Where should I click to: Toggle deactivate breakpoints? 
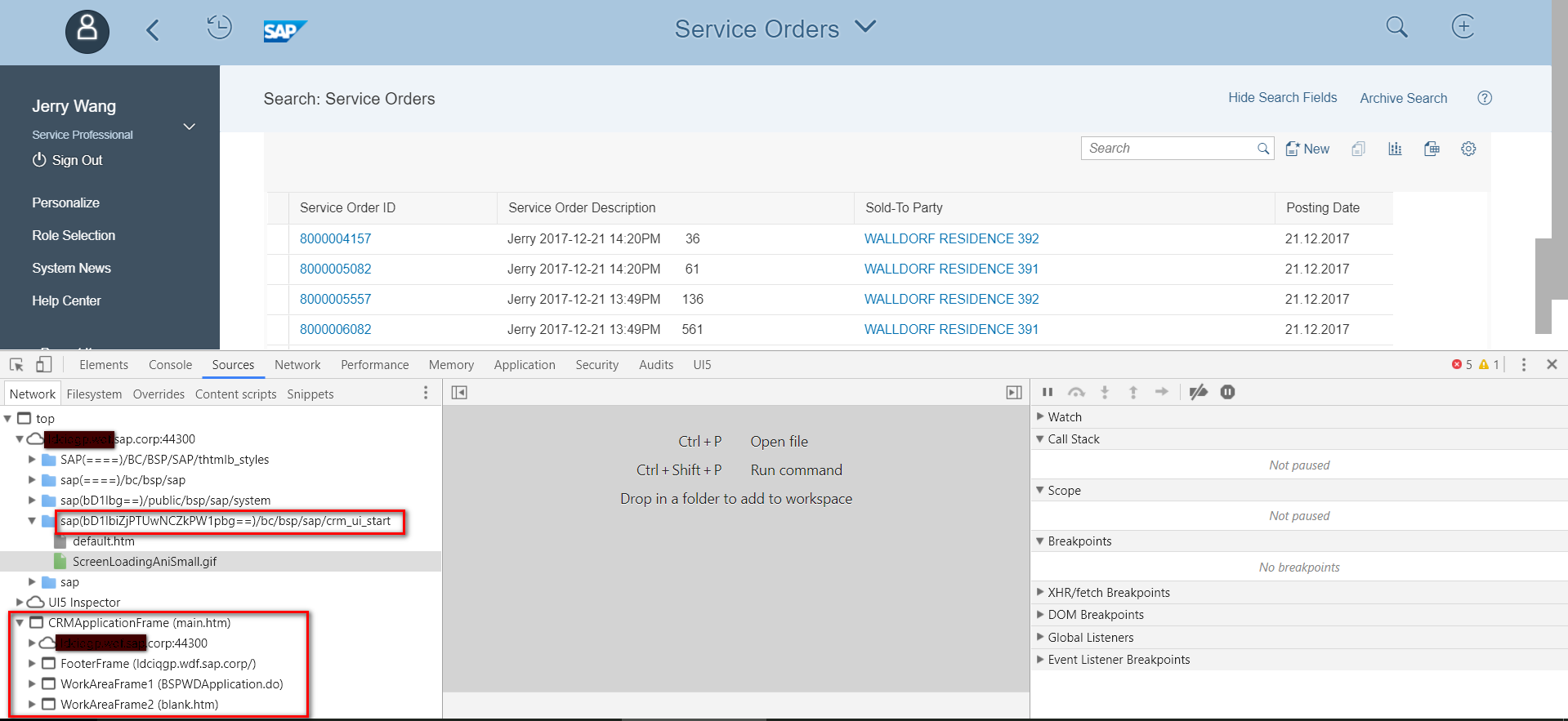[x=1199, y=393]
